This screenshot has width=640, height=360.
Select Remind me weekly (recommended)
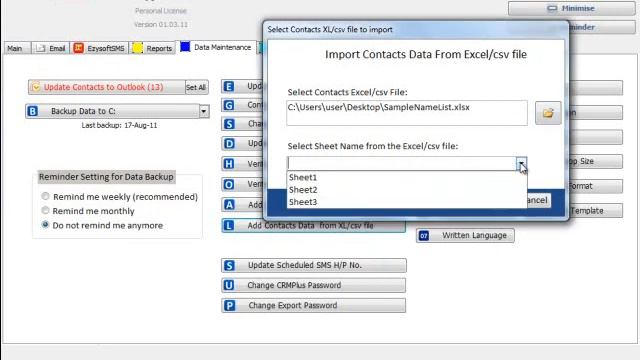tap(45, 196)
